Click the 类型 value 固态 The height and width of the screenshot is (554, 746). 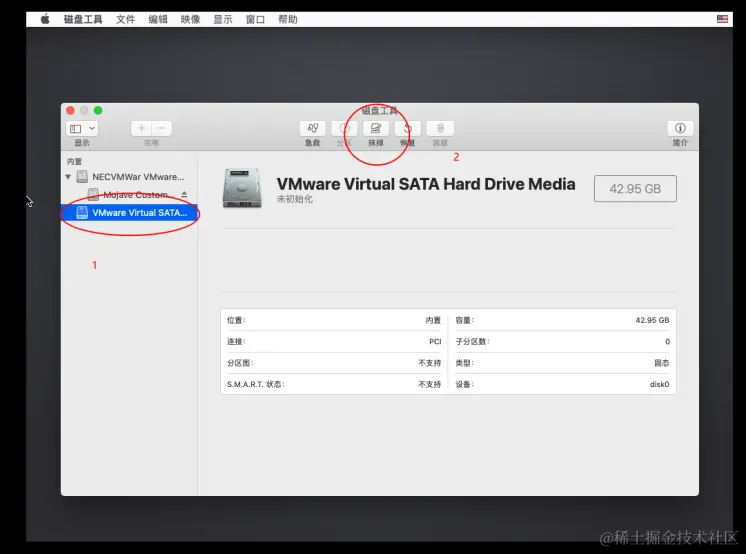[x=661, y=363]
